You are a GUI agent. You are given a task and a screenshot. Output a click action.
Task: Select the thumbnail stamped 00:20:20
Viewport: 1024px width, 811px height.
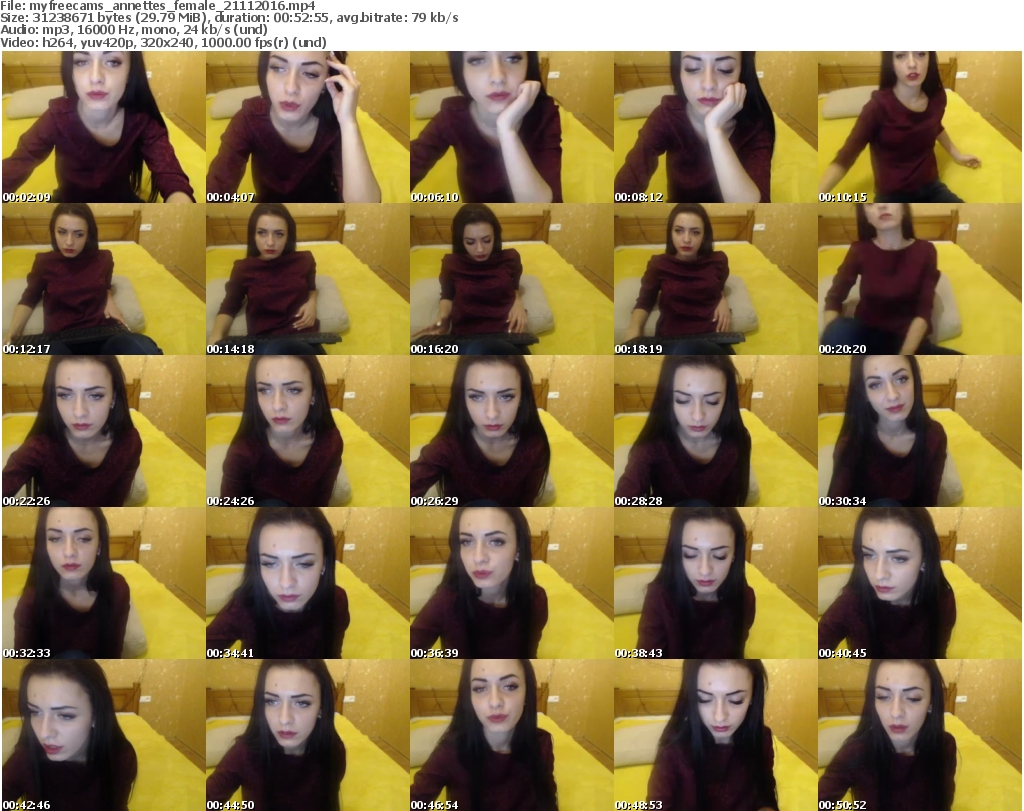[x=920, y=279]
